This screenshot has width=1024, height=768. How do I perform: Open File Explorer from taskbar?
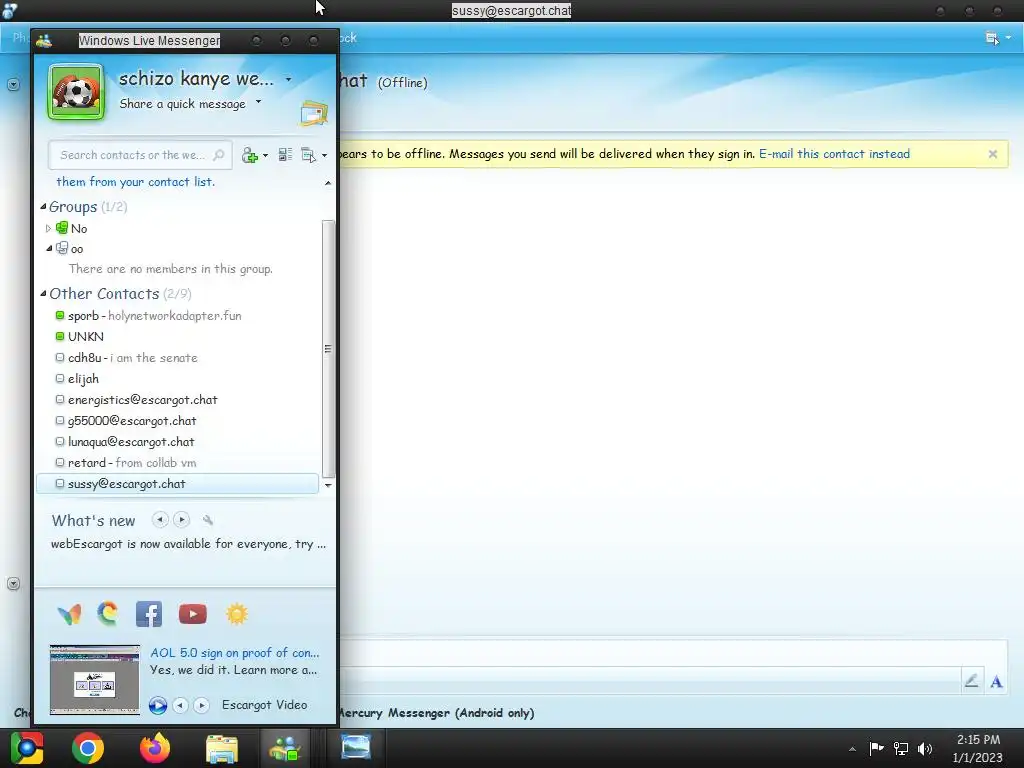tap(222, 748)
